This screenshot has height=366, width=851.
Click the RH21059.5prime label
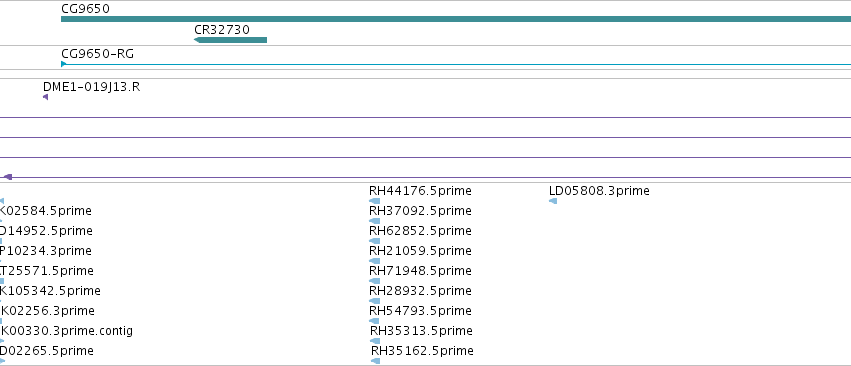point(420,251)
